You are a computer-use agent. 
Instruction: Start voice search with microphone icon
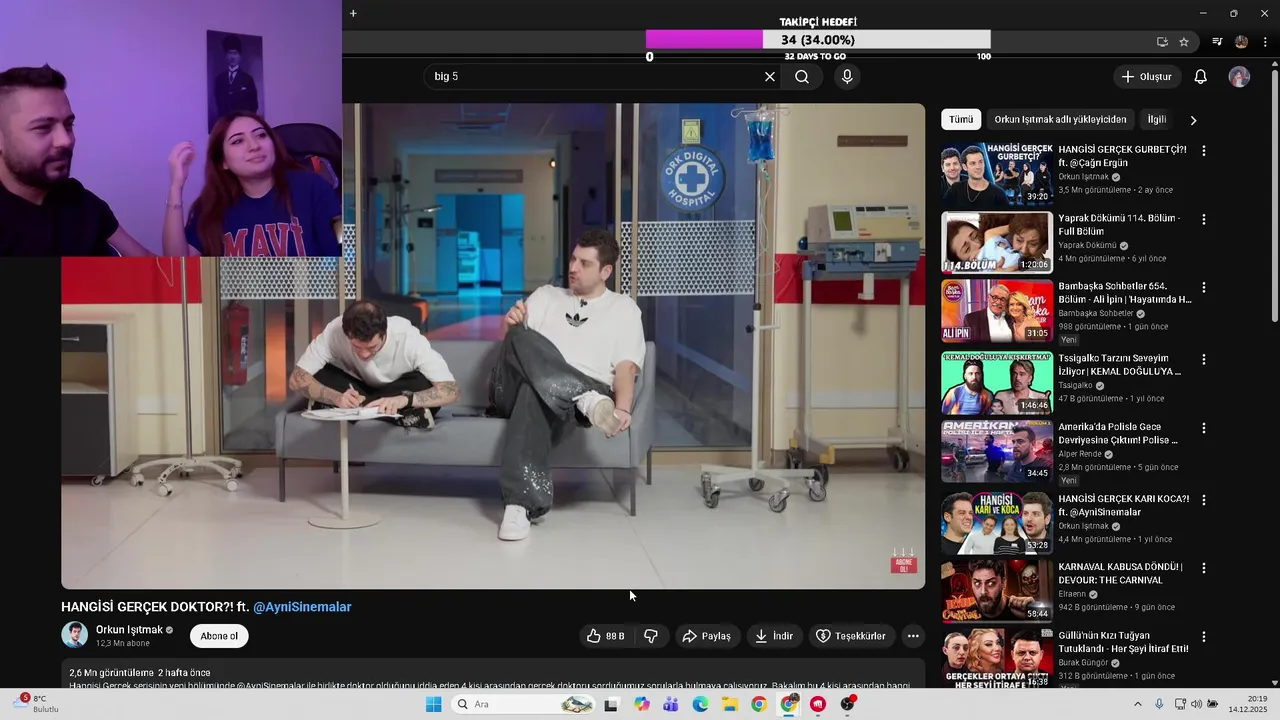847,77
